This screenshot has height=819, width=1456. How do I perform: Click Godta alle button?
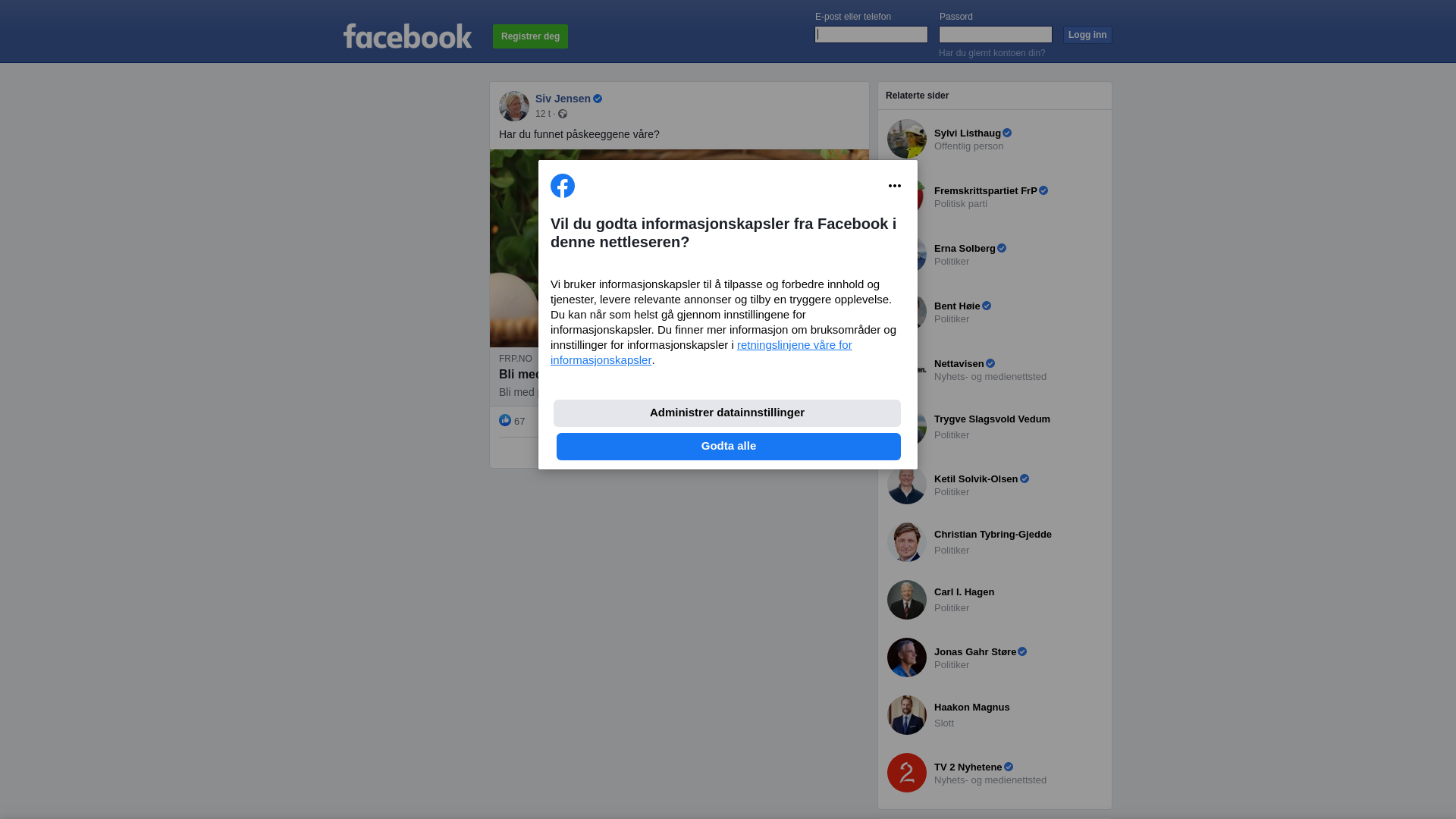729,447
